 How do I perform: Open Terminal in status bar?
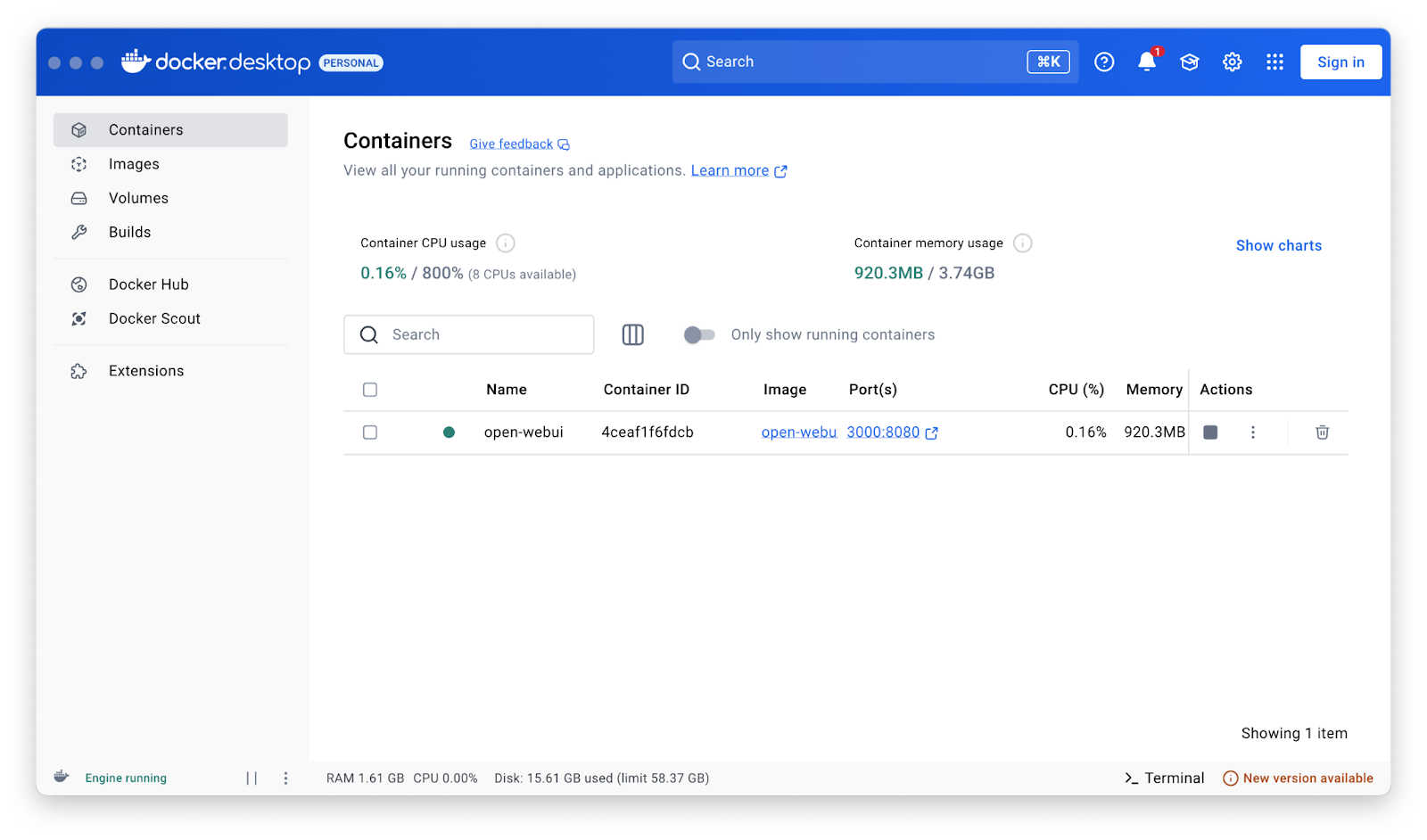[1165, 778]
